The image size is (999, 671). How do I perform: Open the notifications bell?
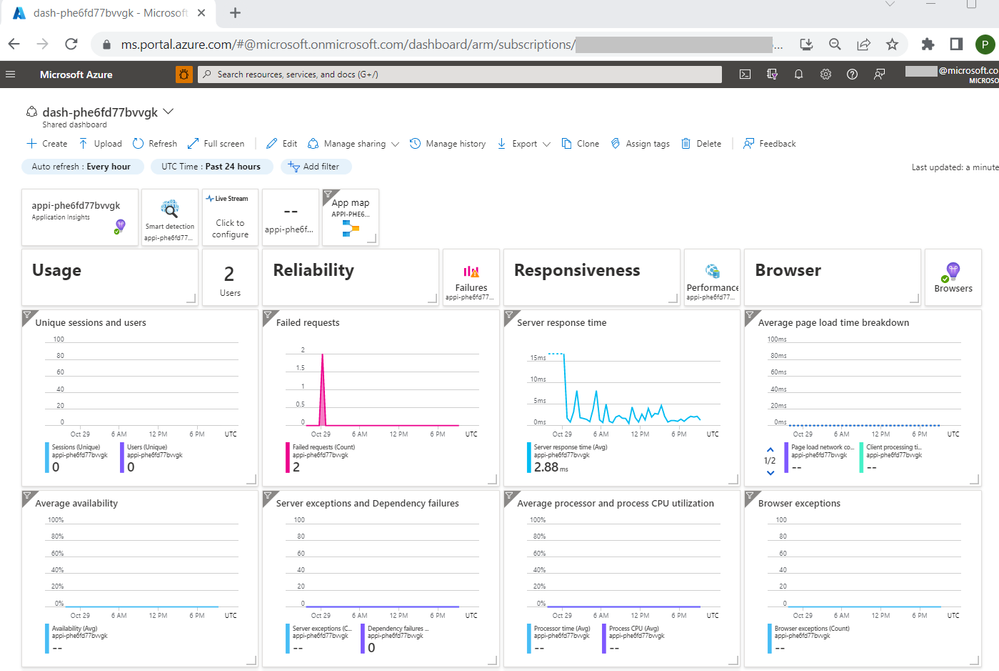[798, 75]
